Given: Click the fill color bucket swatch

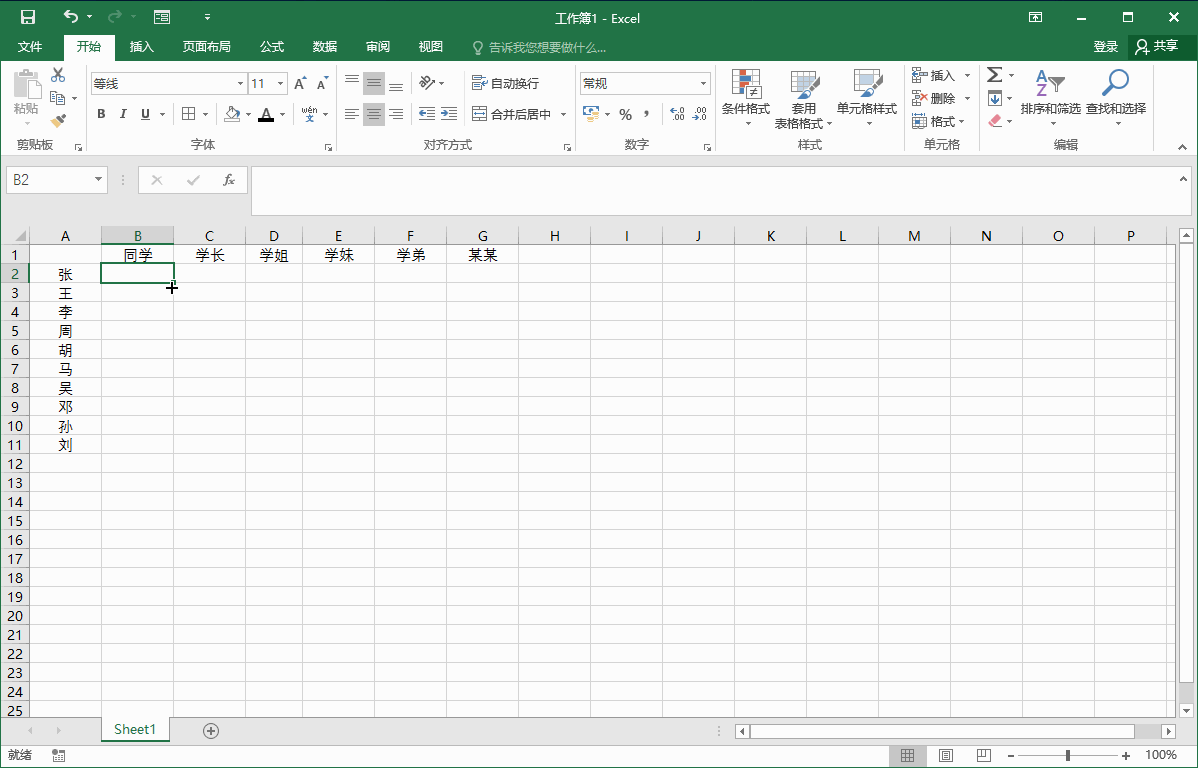Looking at the screenshot, I should [232, 115].
